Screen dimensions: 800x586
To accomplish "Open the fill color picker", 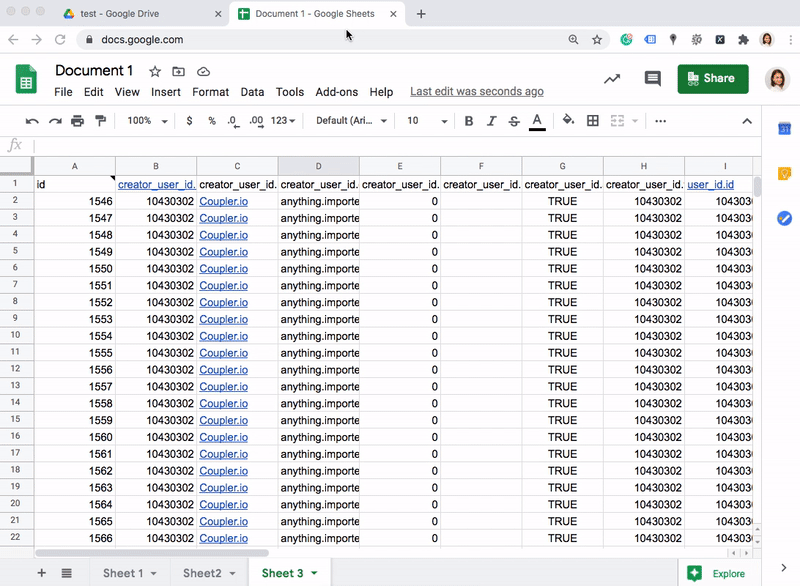I will pos(568,121).
